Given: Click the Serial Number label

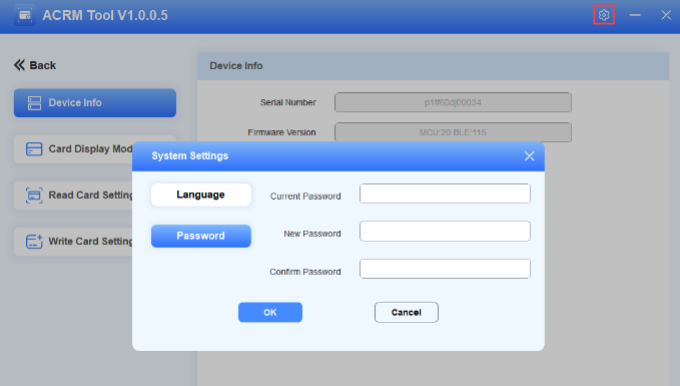Looking at the screenshot, I should (x=288, y=102).
